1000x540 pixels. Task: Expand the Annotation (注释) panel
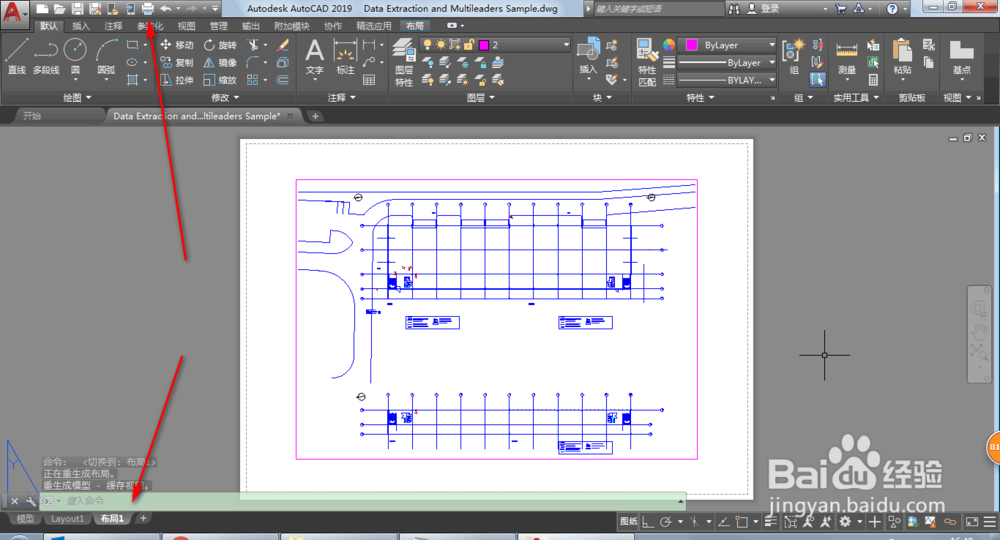point(341,98)
